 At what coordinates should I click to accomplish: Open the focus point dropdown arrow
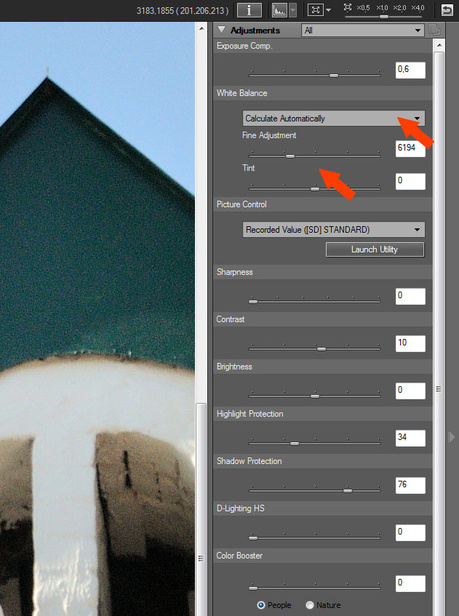329,10
